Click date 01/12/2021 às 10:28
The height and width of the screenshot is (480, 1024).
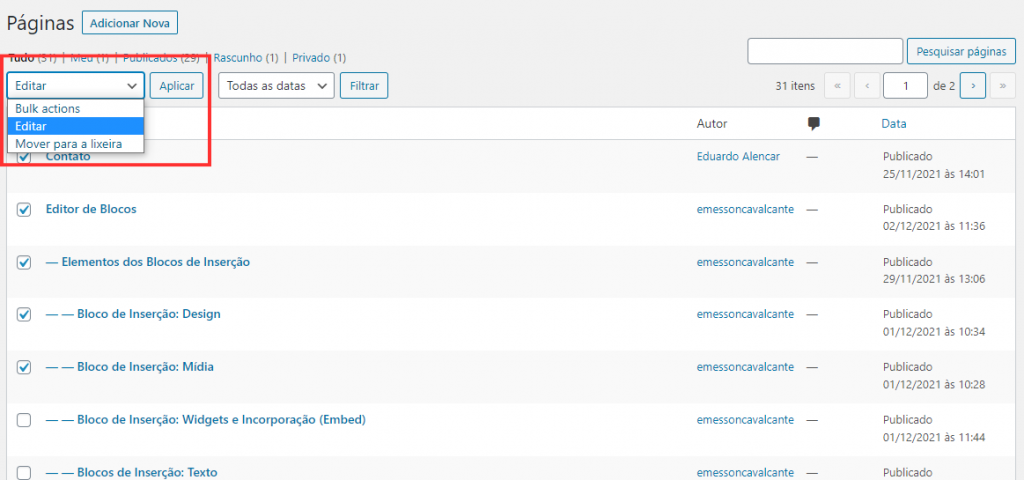point(934,385)
